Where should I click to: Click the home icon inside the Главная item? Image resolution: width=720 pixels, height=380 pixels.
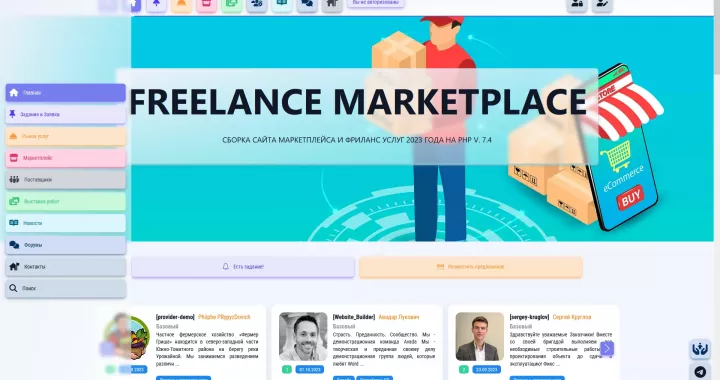click(14, 93)
